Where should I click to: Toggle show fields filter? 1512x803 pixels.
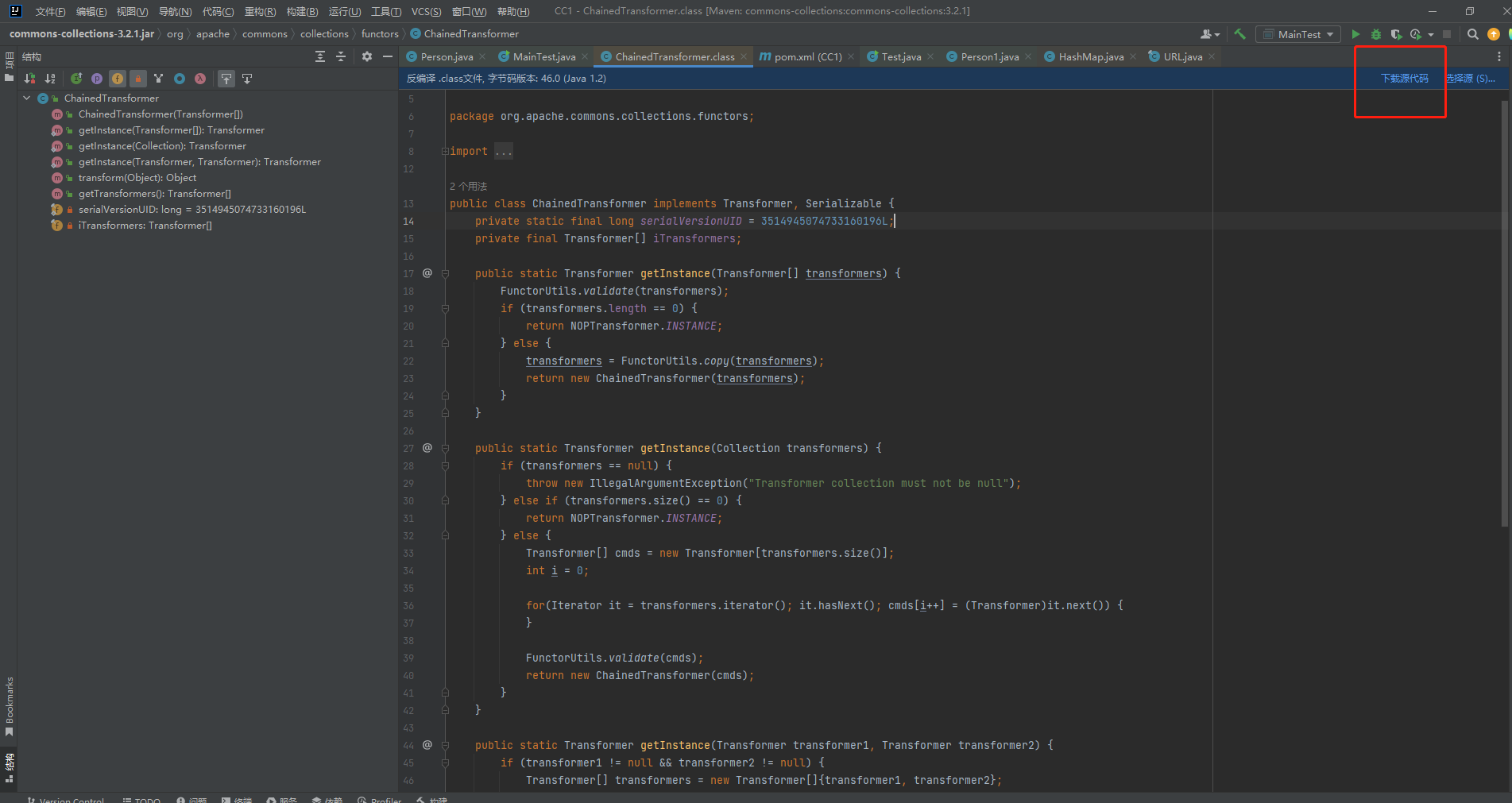click(x=118, y=79)
